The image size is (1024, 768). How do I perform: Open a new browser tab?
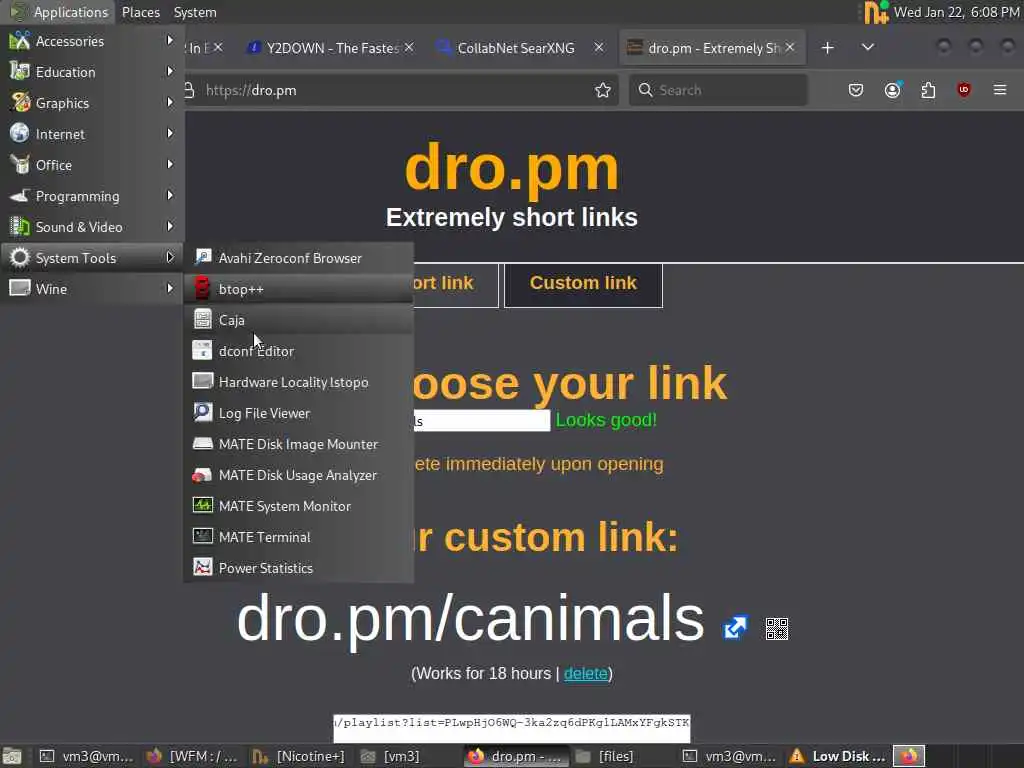pyautogui.click(x=827, y=48)
